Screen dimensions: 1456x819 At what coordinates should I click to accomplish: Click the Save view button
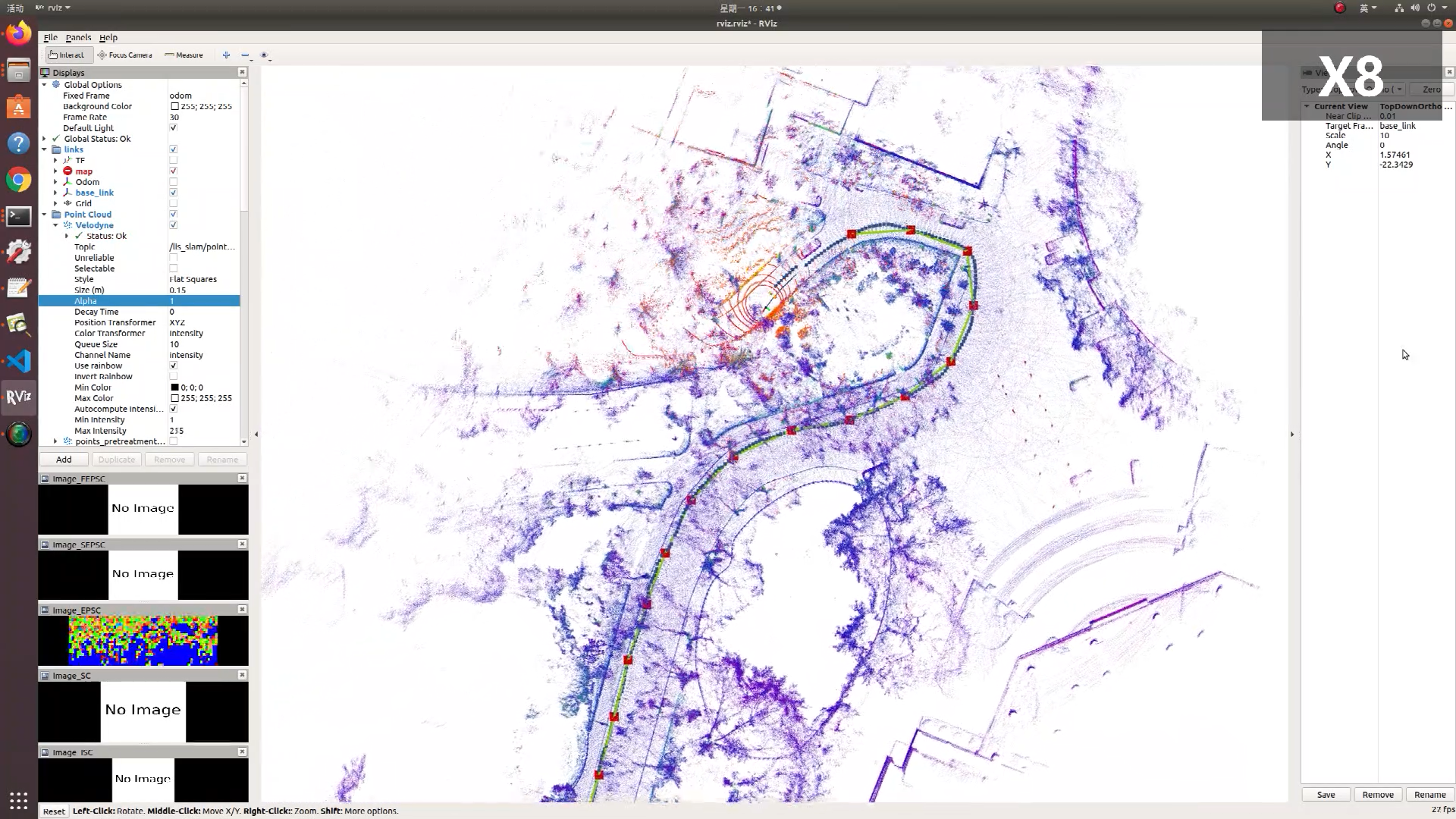point(1326,795)
